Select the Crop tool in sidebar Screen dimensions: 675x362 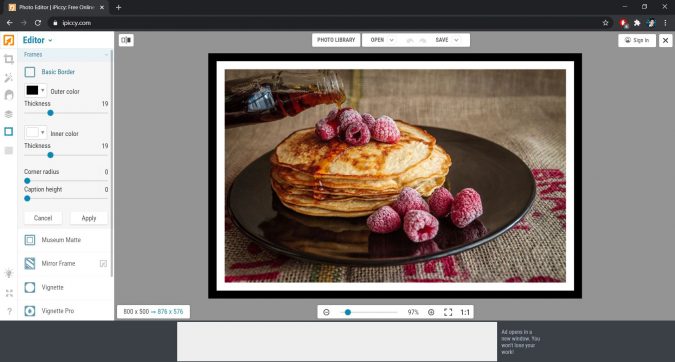9,59
